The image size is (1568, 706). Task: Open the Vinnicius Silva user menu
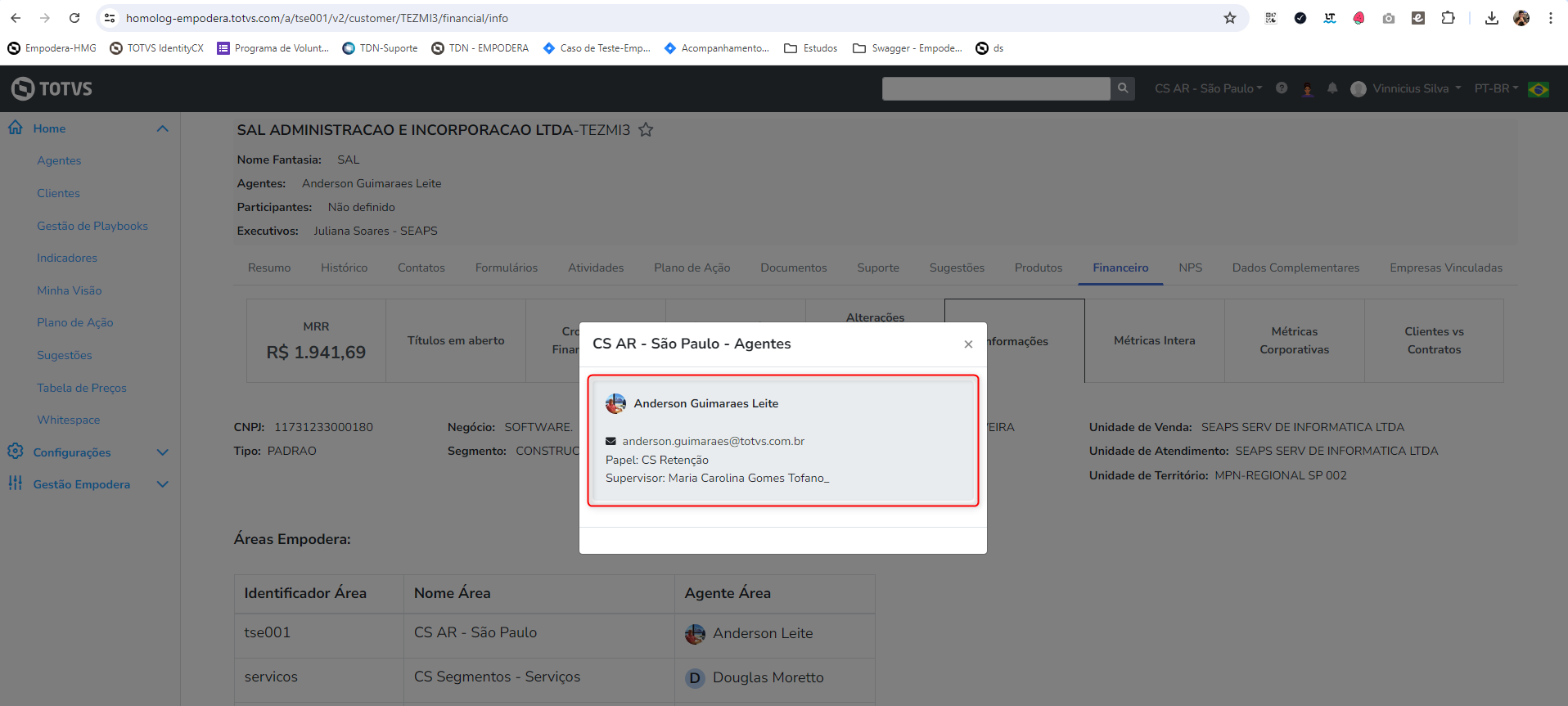[1406, 88]
